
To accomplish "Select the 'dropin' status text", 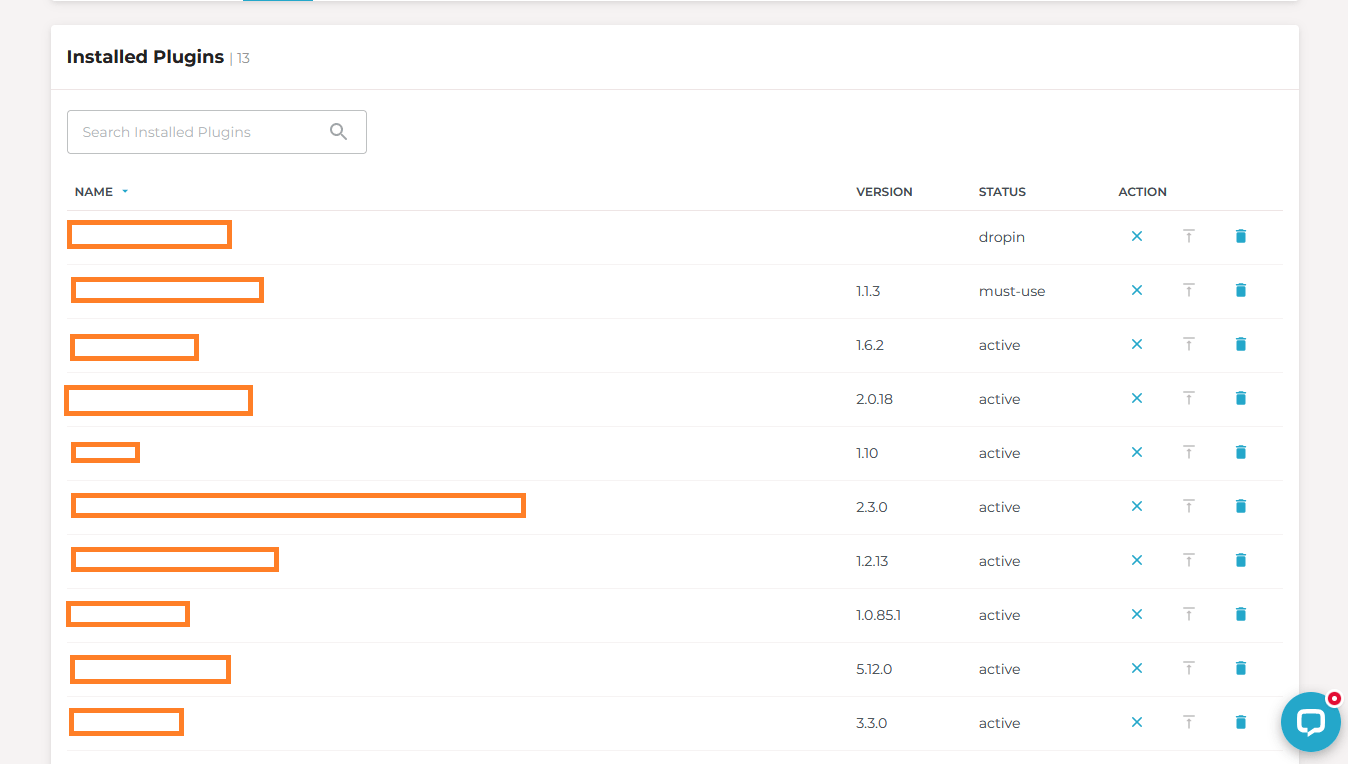I will (1001, 238).
